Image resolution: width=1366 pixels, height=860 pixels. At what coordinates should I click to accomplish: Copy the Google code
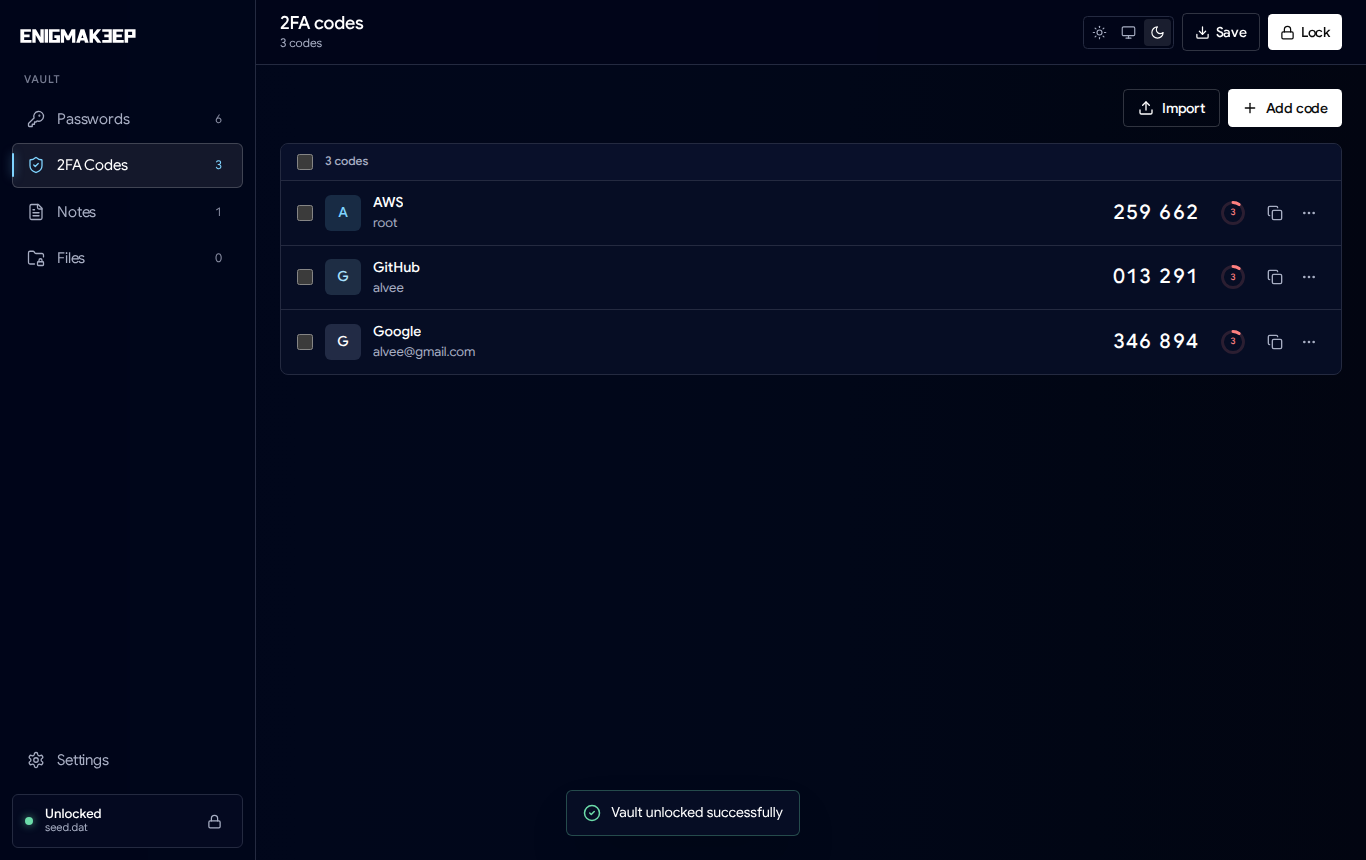1275,342
